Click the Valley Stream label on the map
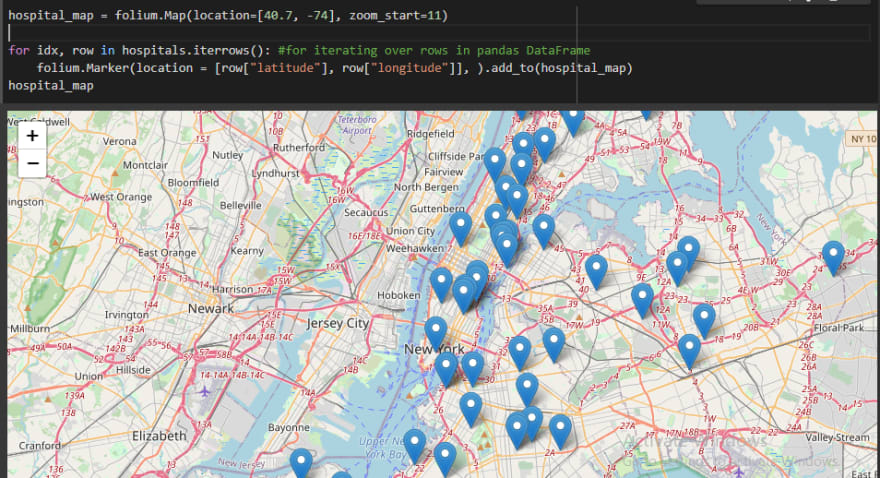880x478 pixels. 837,437
